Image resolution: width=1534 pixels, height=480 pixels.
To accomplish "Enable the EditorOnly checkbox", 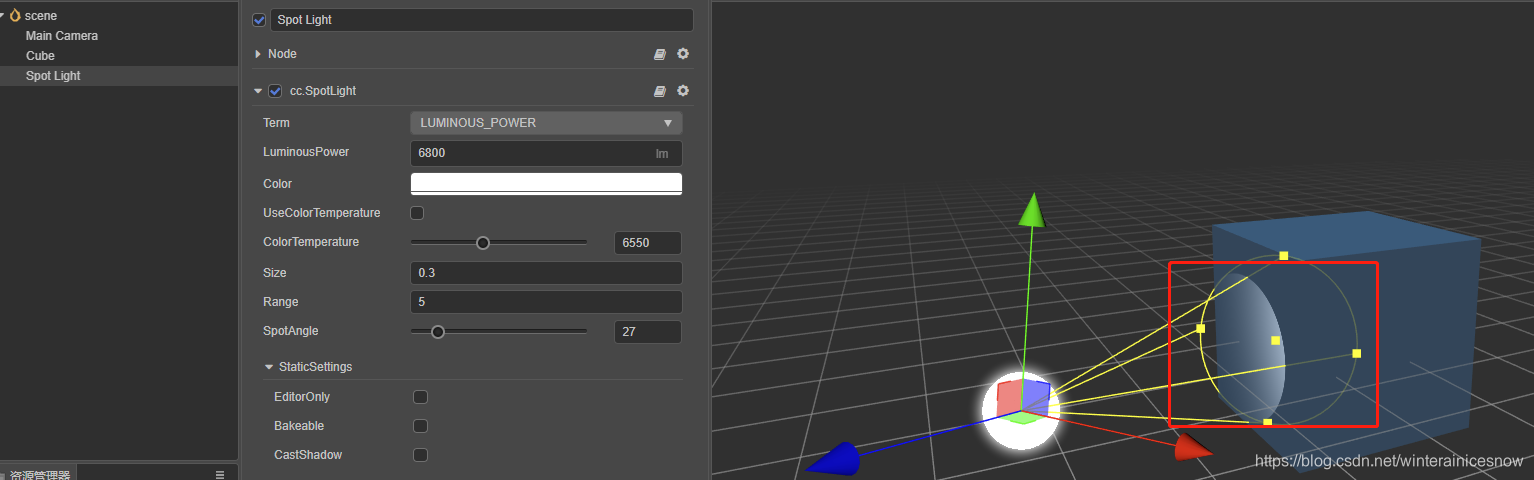I will coord(420,397).
